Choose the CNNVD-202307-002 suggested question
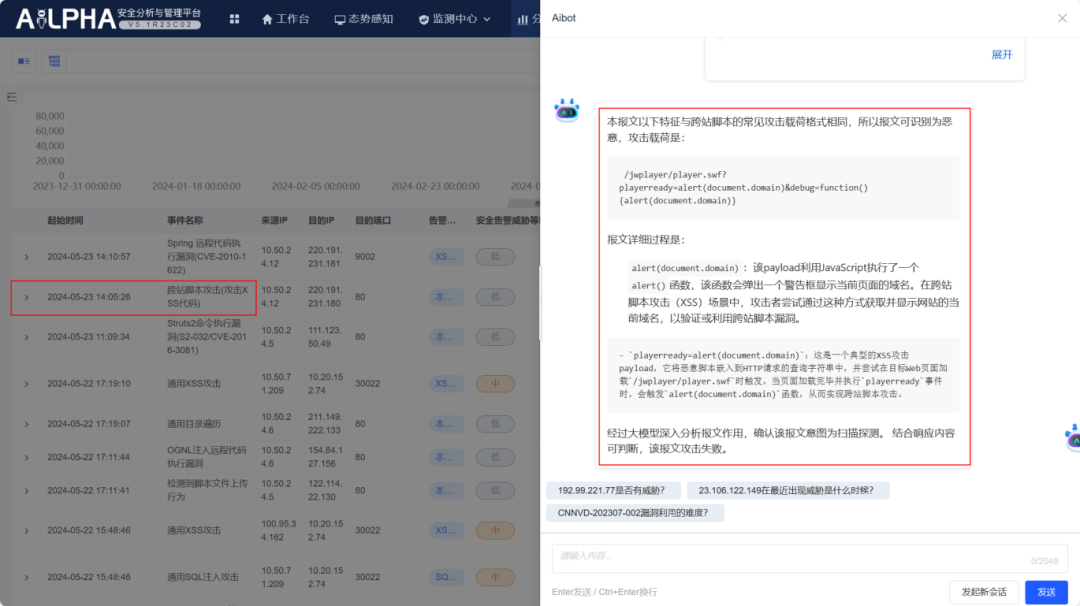Screen dimensions: 1080x606 tap(634, 513)
